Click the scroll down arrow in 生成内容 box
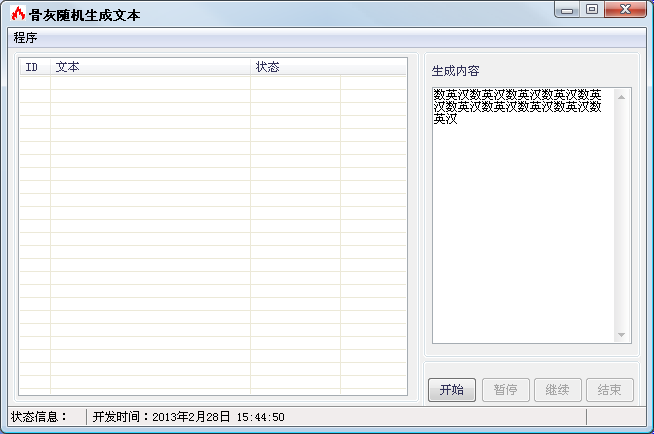The height and width of the screenshot is (434, 654). tap(621, 335)
